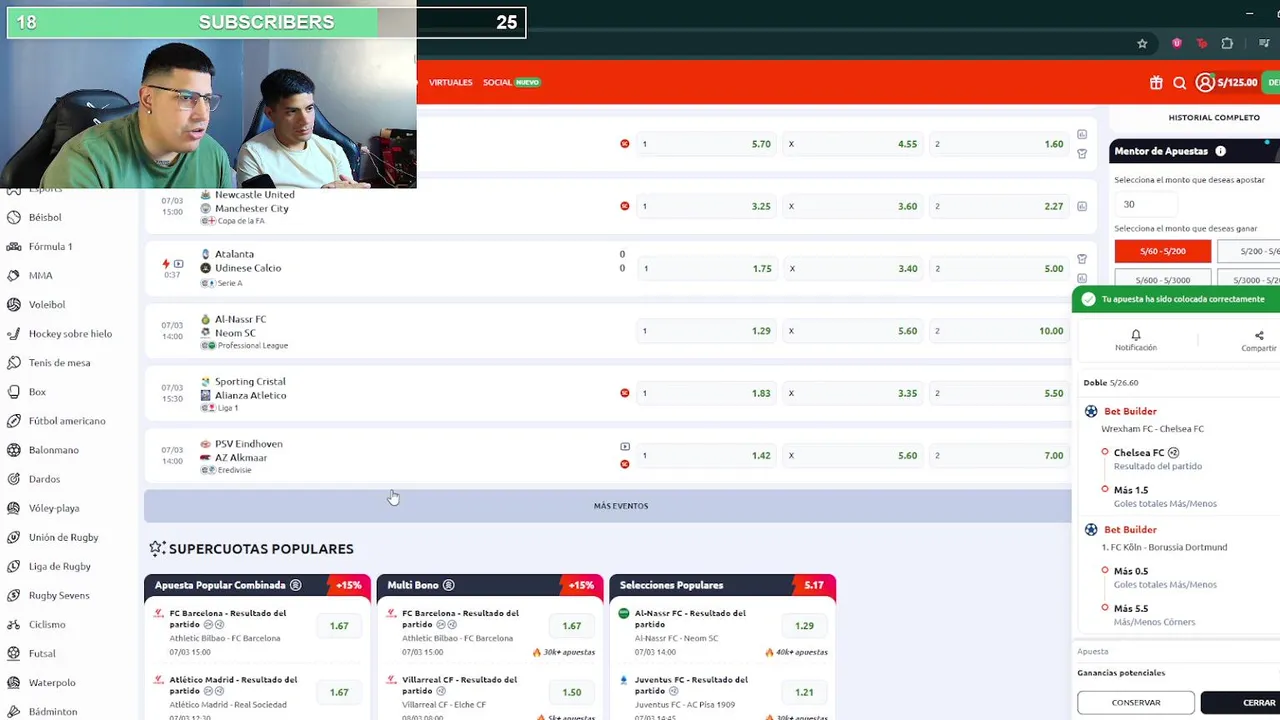
Task: Open the Balonmano sport icon
Action: (x=13, y=449)
